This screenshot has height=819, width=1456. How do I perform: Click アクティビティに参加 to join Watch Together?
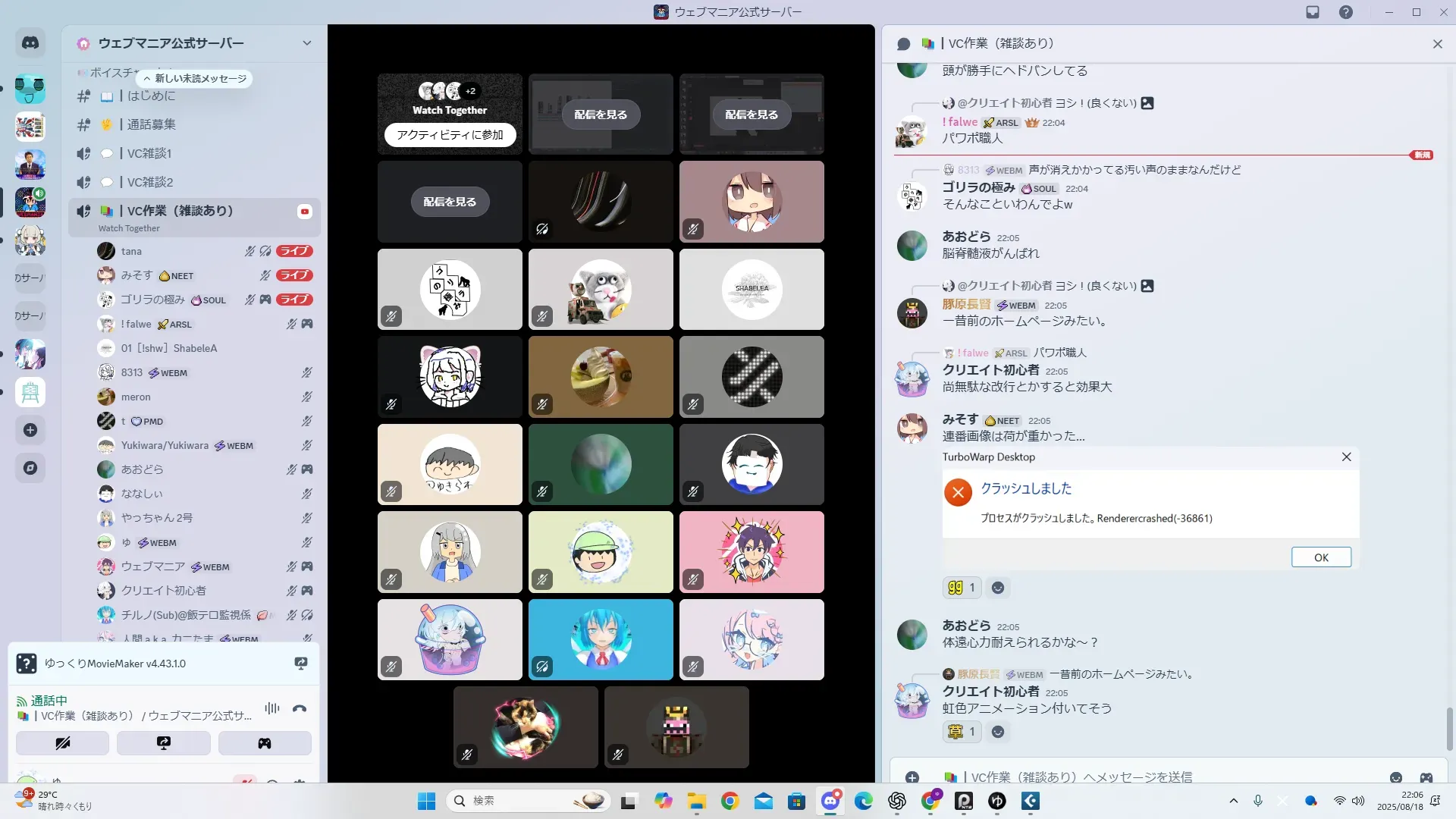click(450, 135)
